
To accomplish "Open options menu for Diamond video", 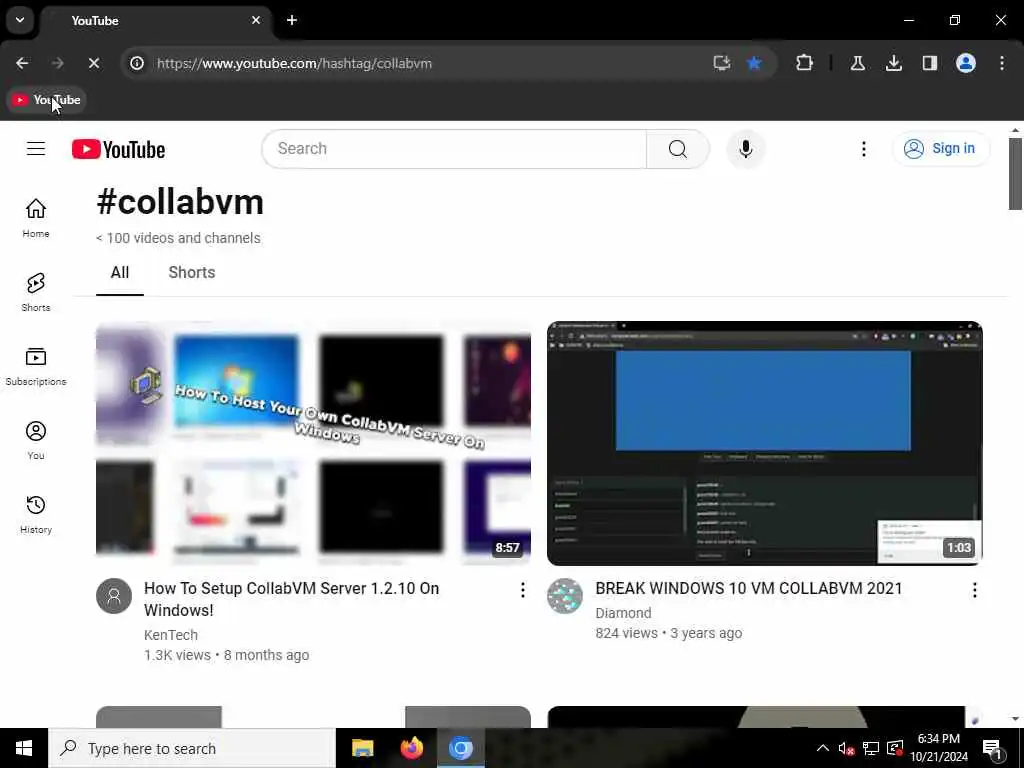I will pos(974,590).
